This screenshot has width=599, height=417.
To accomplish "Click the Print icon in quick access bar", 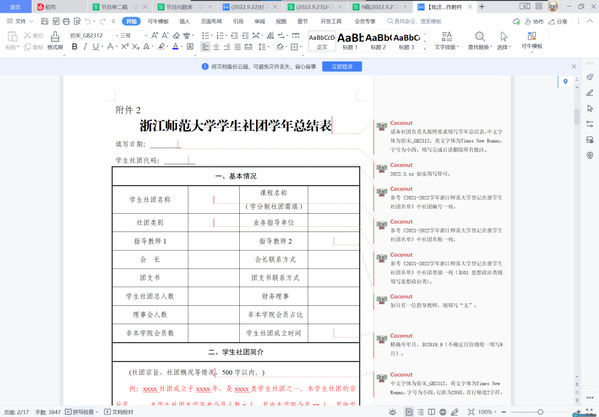I will tap(66, 21).
